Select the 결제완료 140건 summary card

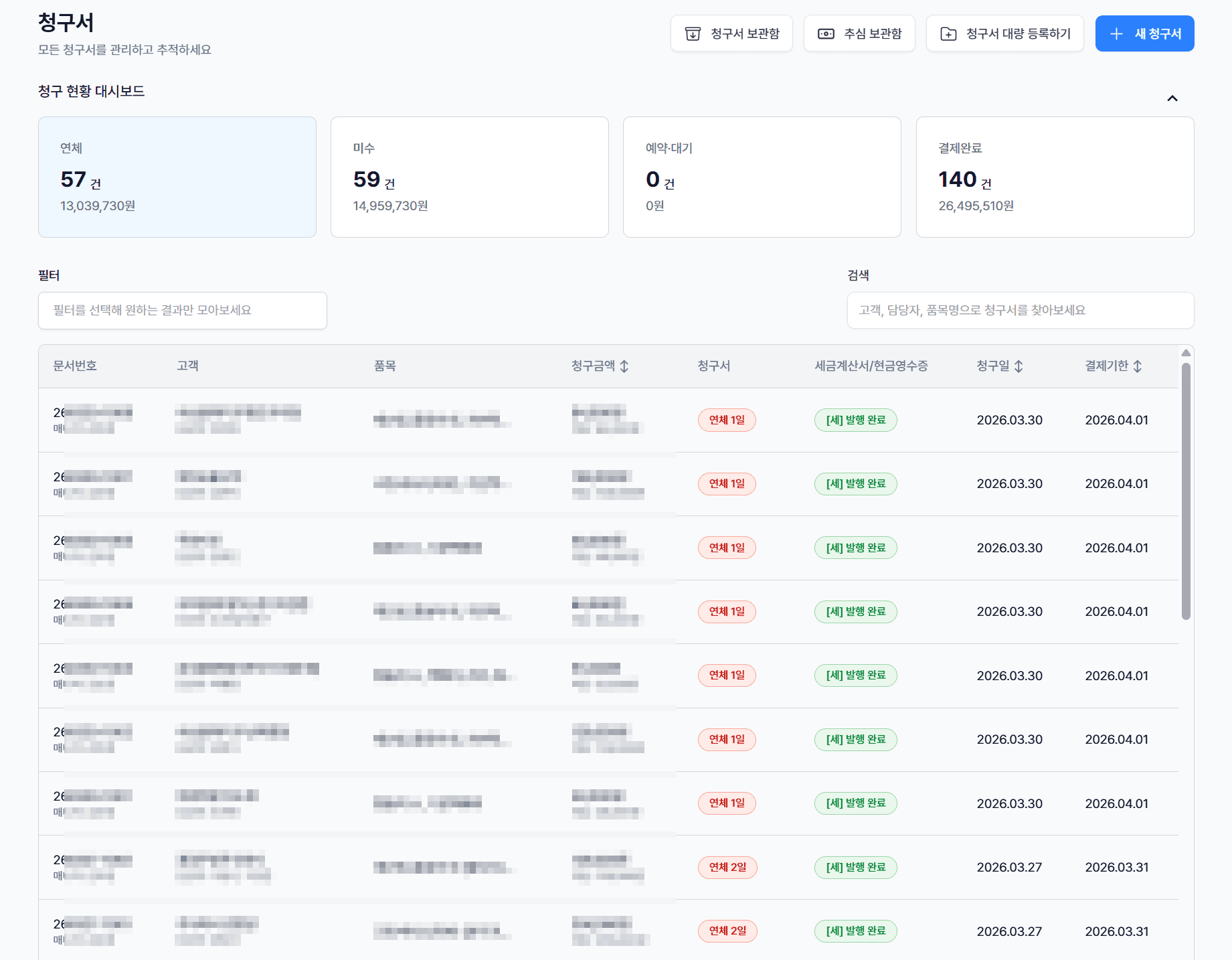click(x=1055, y=177)
